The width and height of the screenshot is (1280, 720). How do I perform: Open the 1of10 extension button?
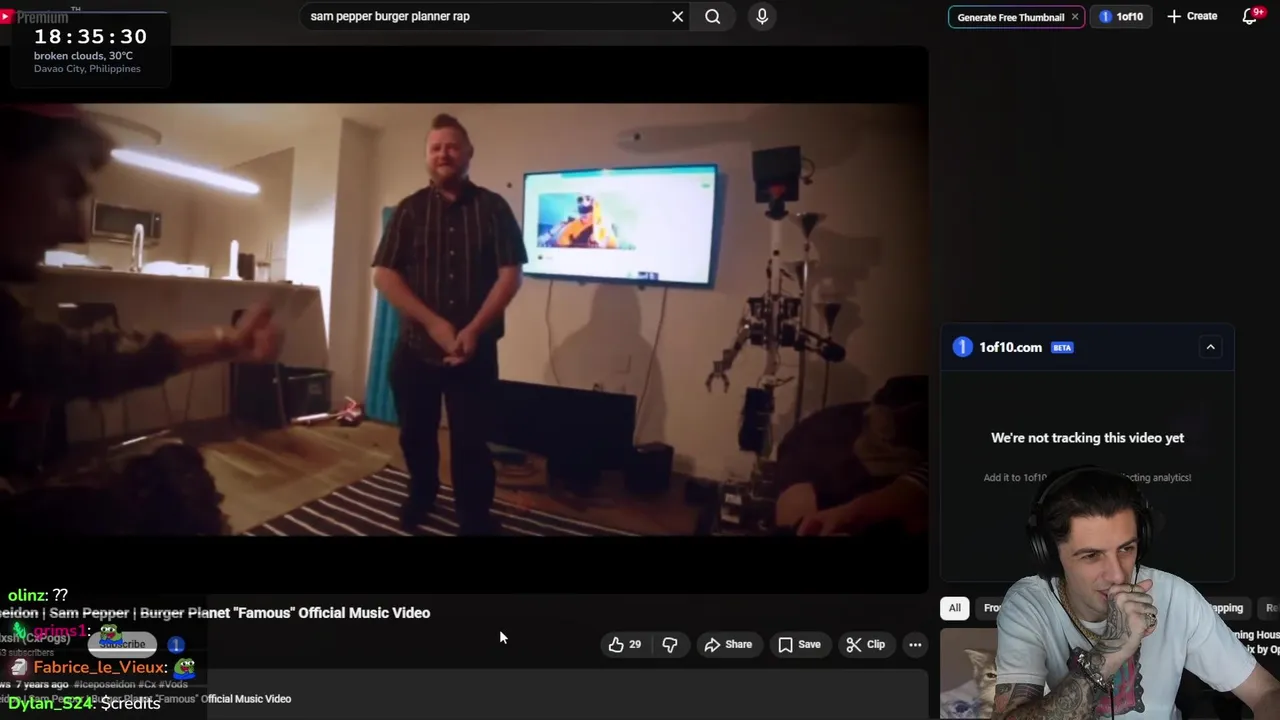tap(1121, 16)
